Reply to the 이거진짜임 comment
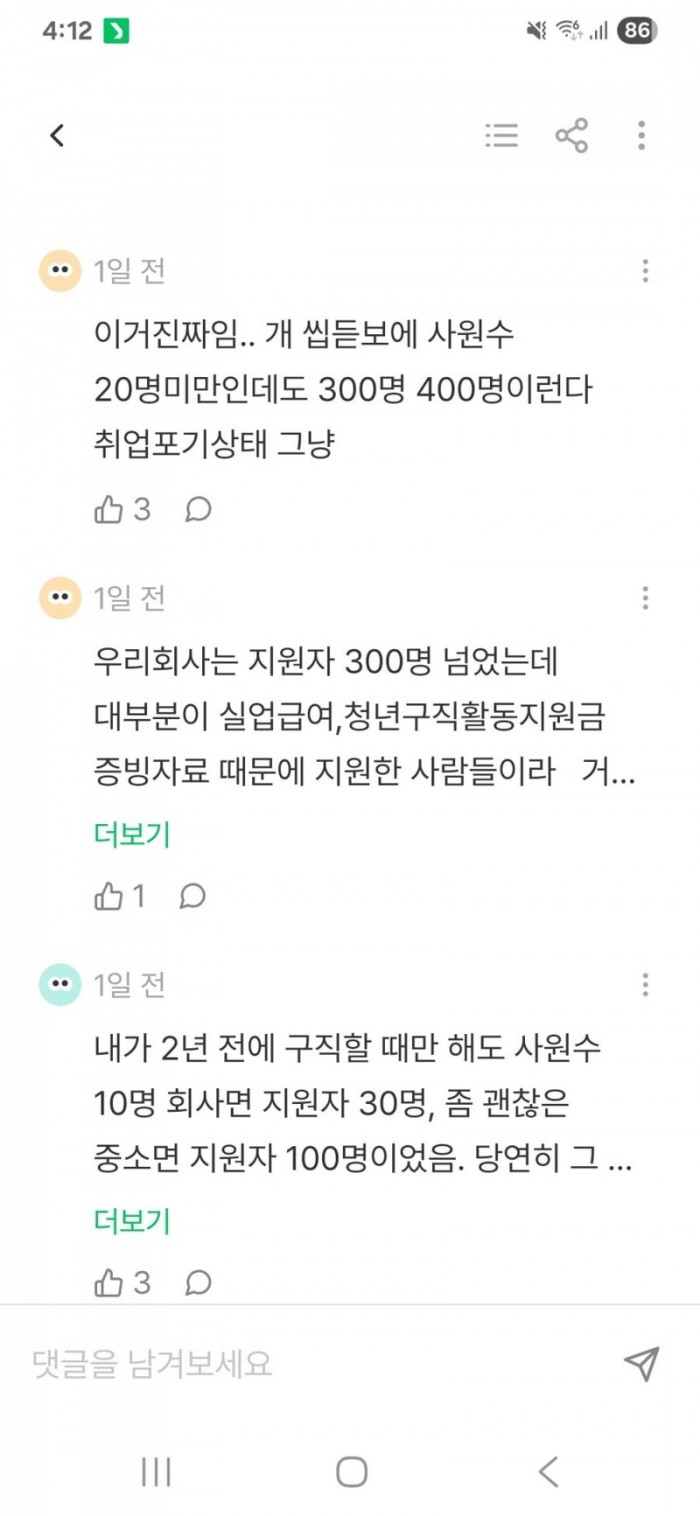The width and height of the screenshot is (700, 1516). (x=198, y=510)
